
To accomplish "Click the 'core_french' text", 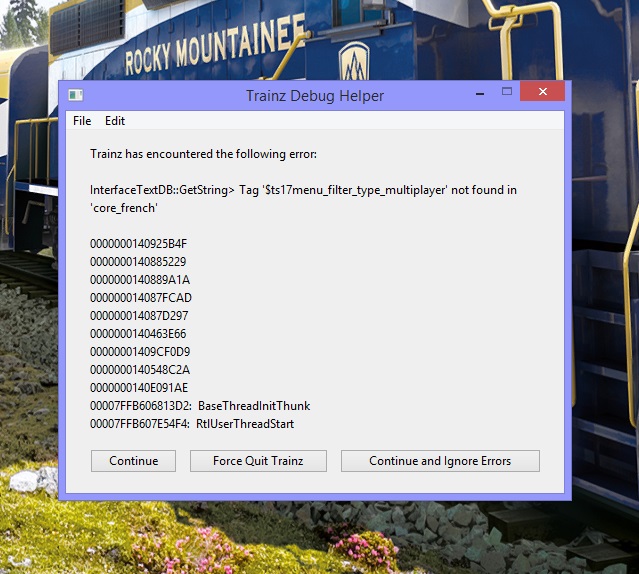I will click(x=124, y=208).
